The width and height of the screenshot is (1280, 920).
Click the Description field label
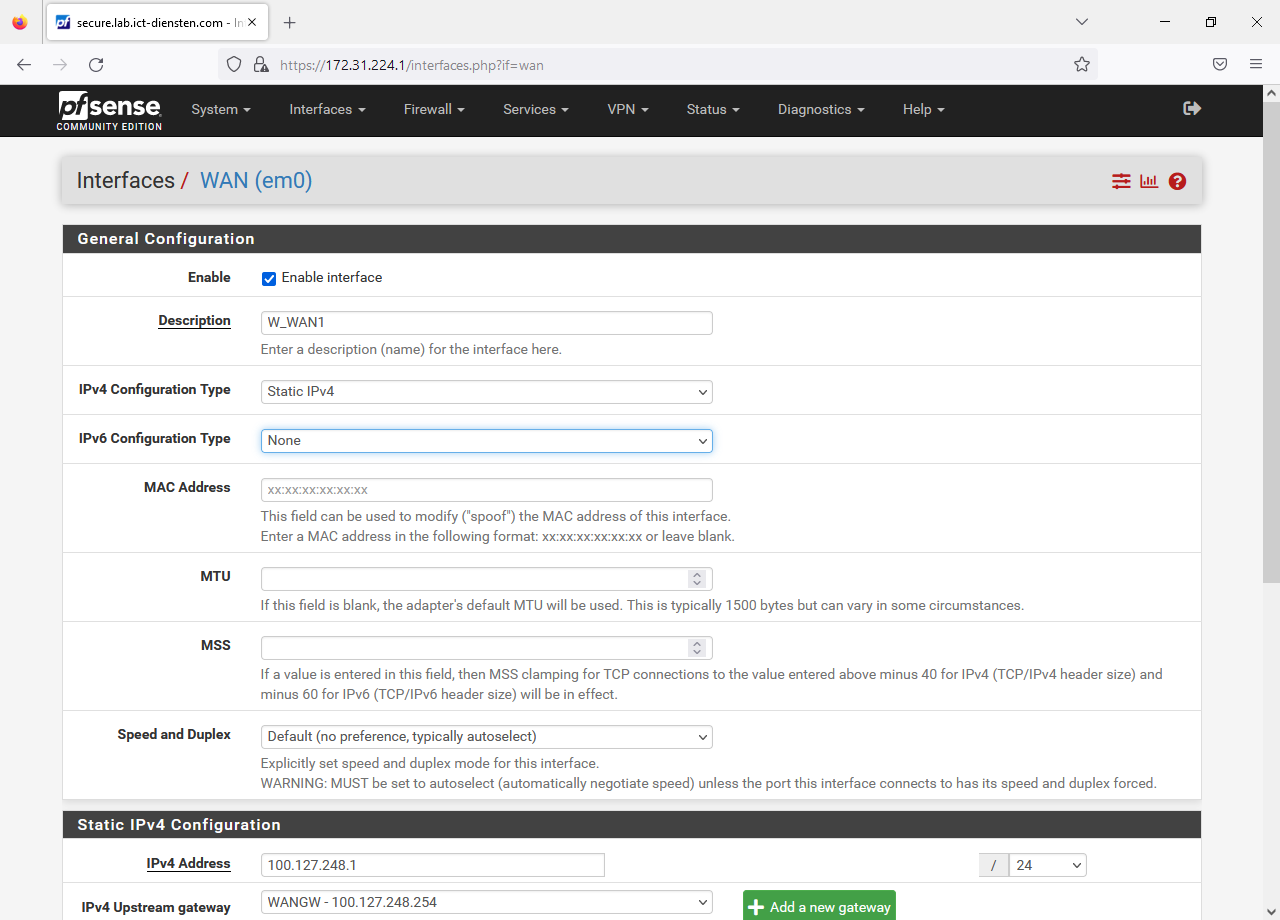[194, 320]
